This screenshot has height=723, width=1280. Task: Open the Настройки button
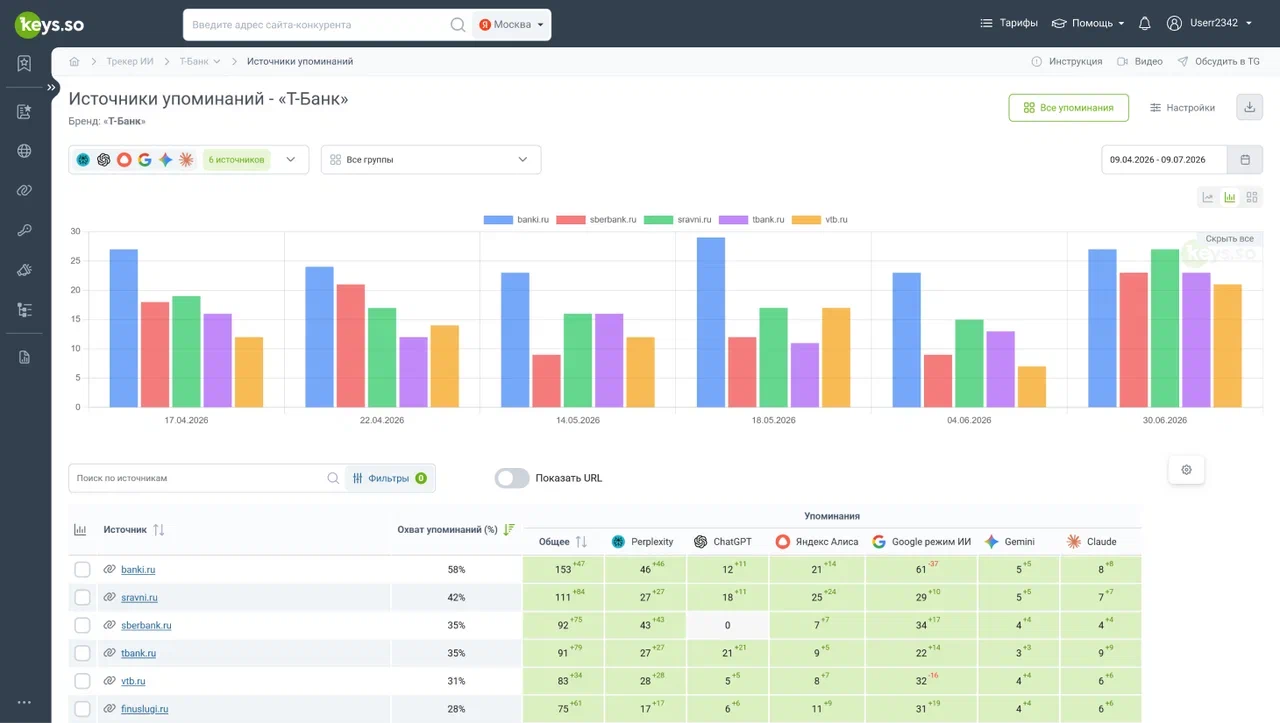[1182, 108]
